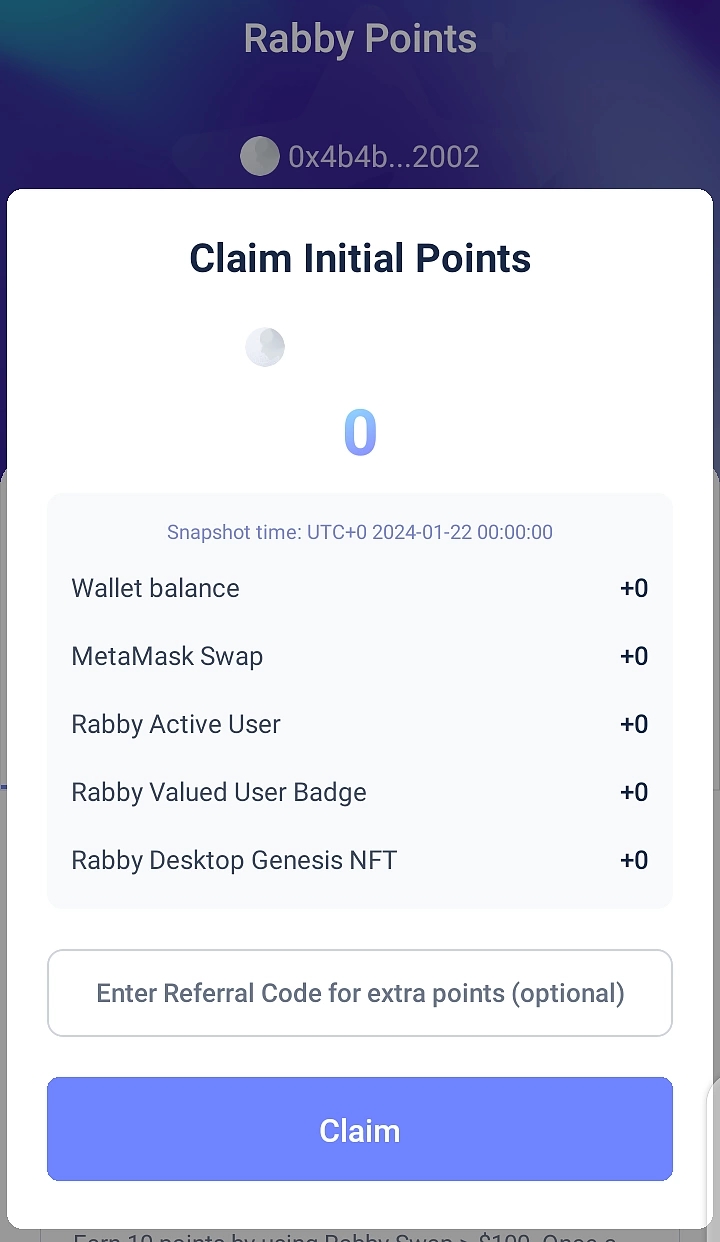Click the +0 value for Wallet balance
The image size is (720, 1242).
(x=634, y=588)
